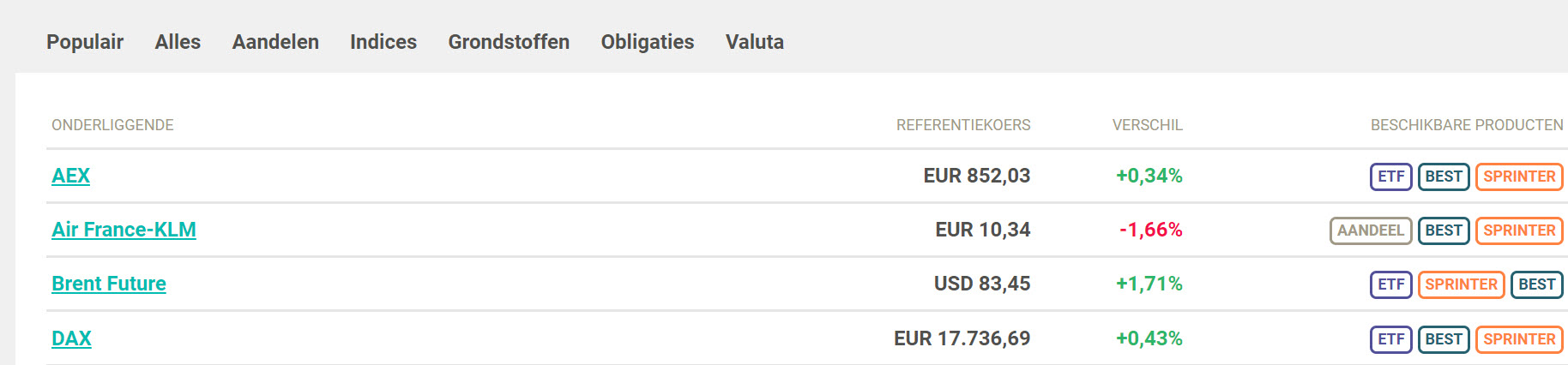Screen dimensions: 1568x365
Task: Click the ETF badge for AEX
Action: (x=1390, y=177)
